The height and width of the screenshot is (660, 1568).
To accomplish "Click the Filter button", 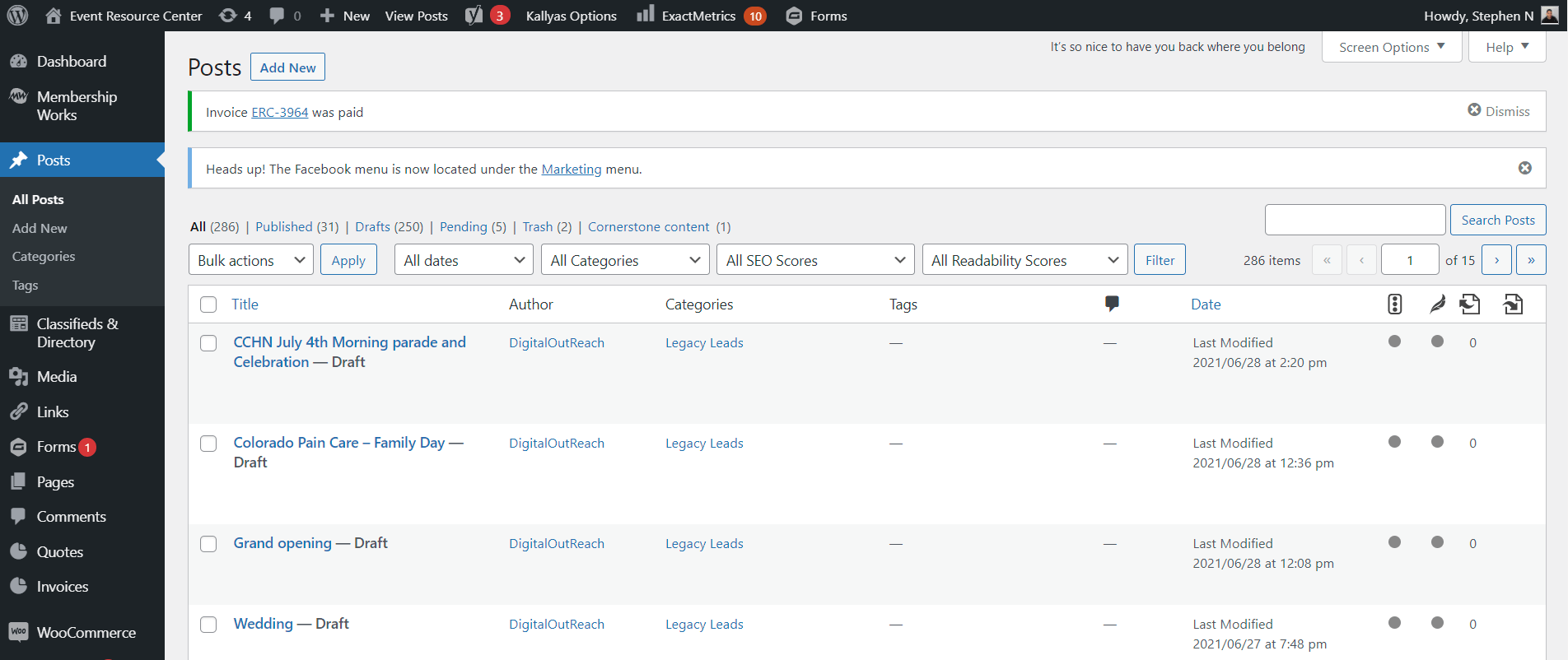I will (1160, 260).
